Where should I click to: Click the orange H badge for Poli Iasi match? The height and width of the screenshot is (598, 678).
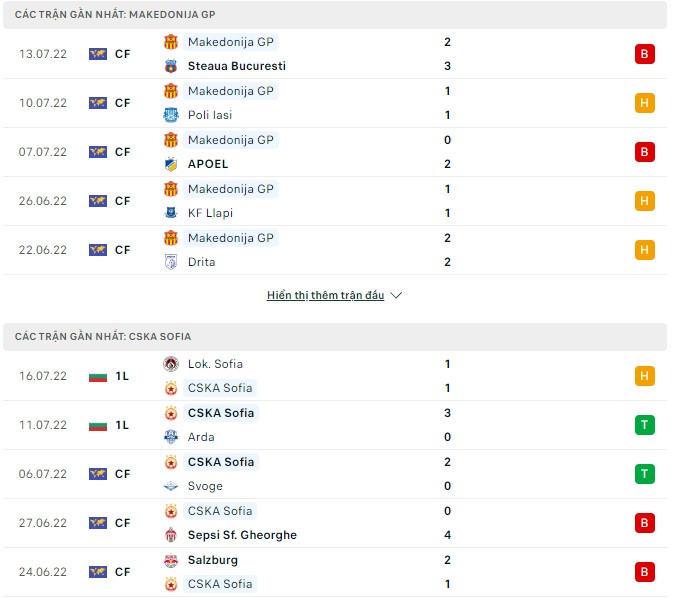pyautogui.click(x=644, y=103)
